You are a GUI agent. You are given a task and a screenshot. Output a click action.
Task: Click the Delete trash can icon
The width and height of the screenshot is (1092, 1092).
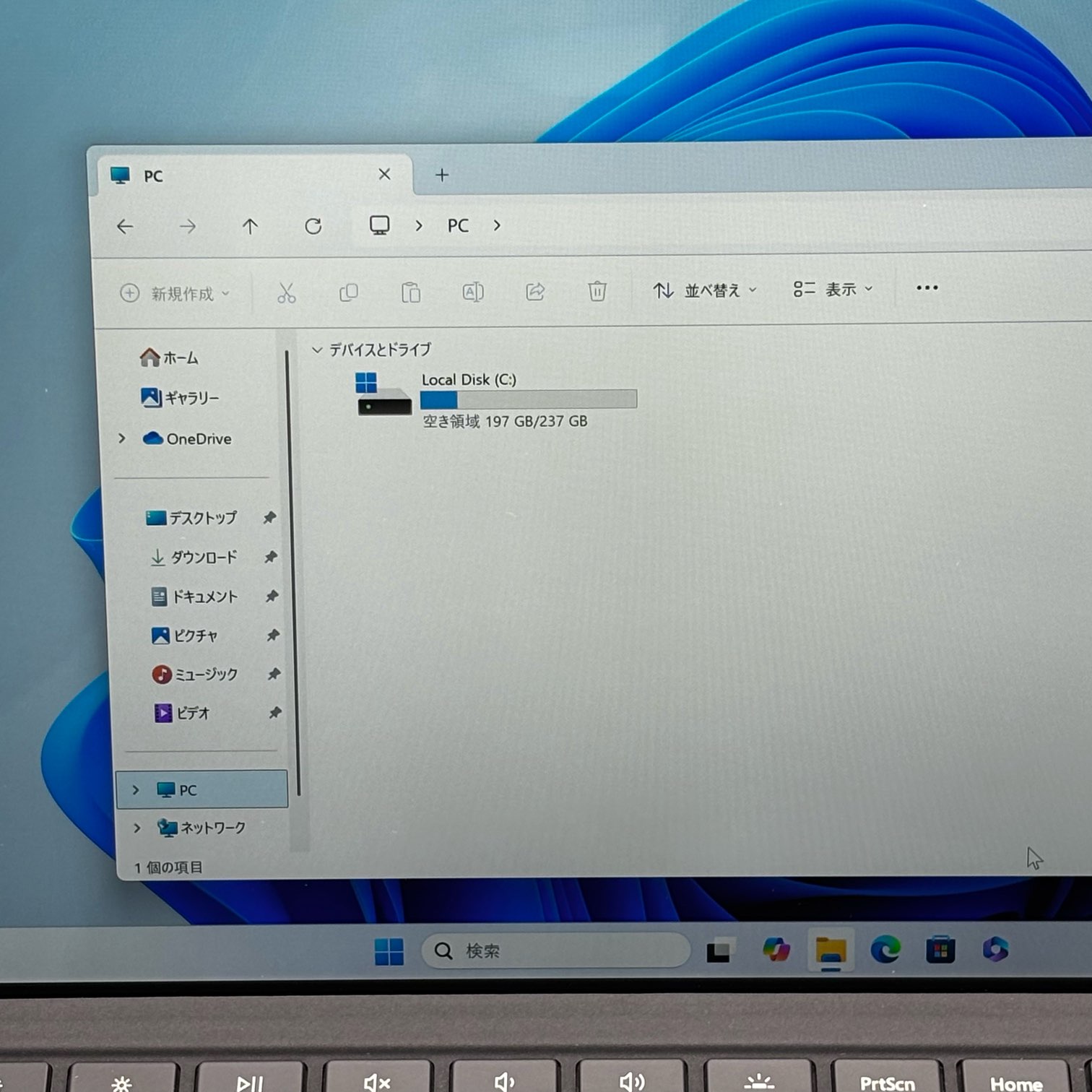click(x=597, y=291)
